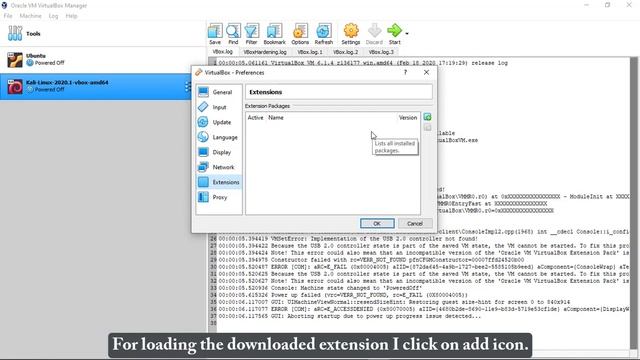The image size is (640, 360).
Task: Open Network preferences section
Action: pos(219,167)
